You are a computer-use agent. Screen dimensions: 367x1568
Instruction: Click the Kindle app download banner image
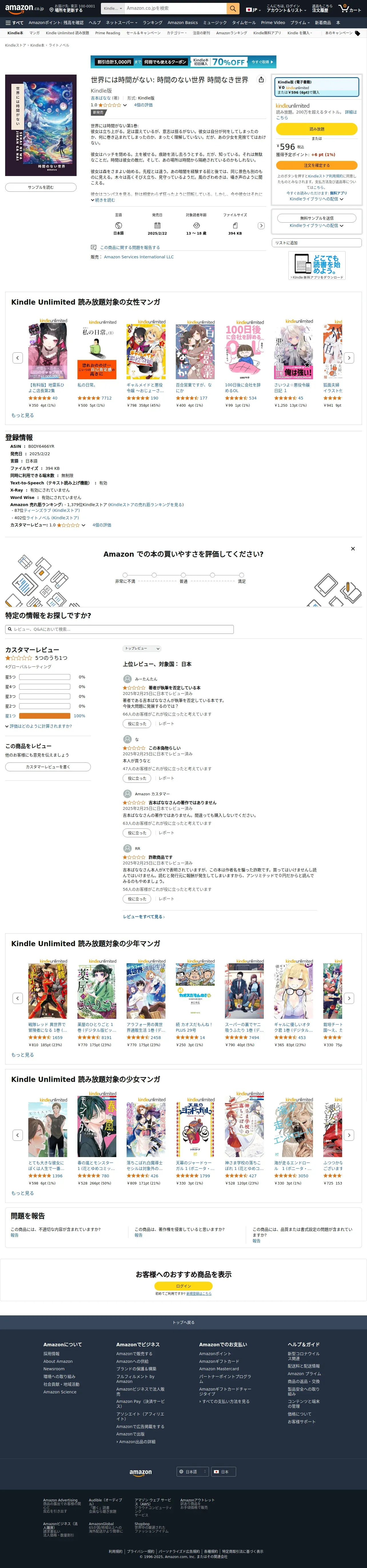click(317, 266)
